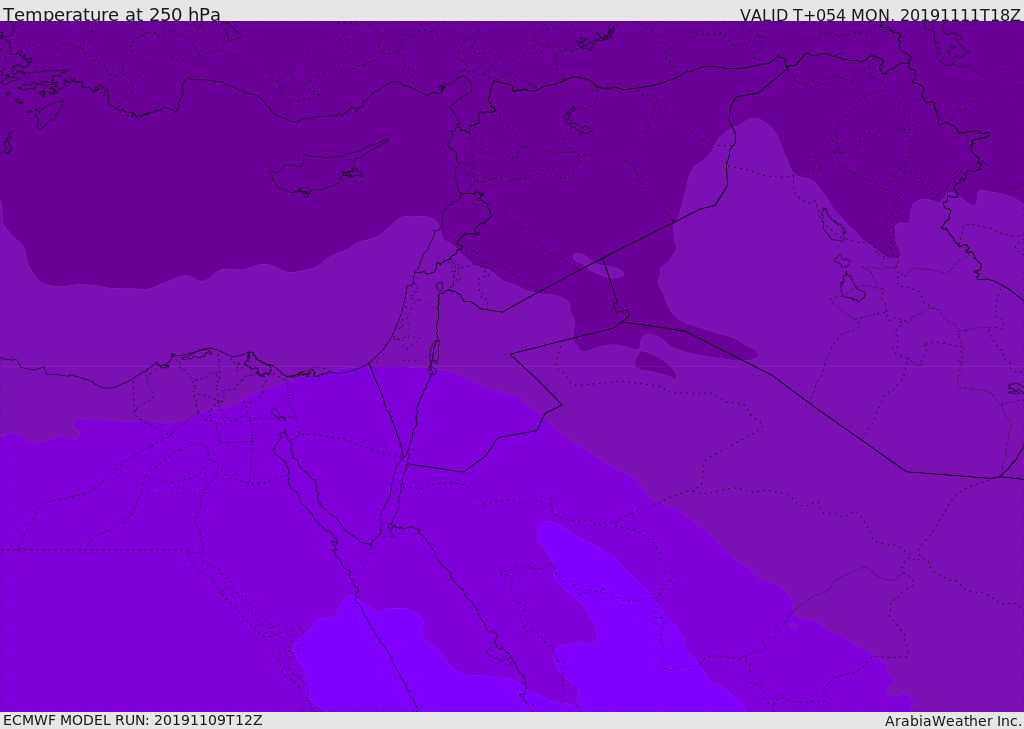Viewport: 1024px width, 729px height.
Task: Open the "ArabiaWeather Inc." credit text
Action: (952, 721)
